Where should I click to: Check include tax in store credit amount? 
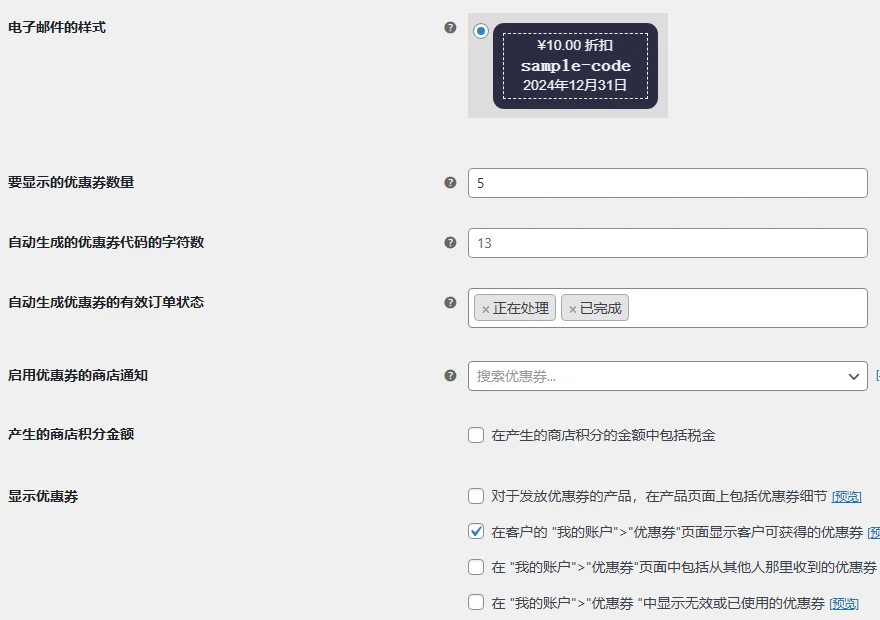point(476,435)
